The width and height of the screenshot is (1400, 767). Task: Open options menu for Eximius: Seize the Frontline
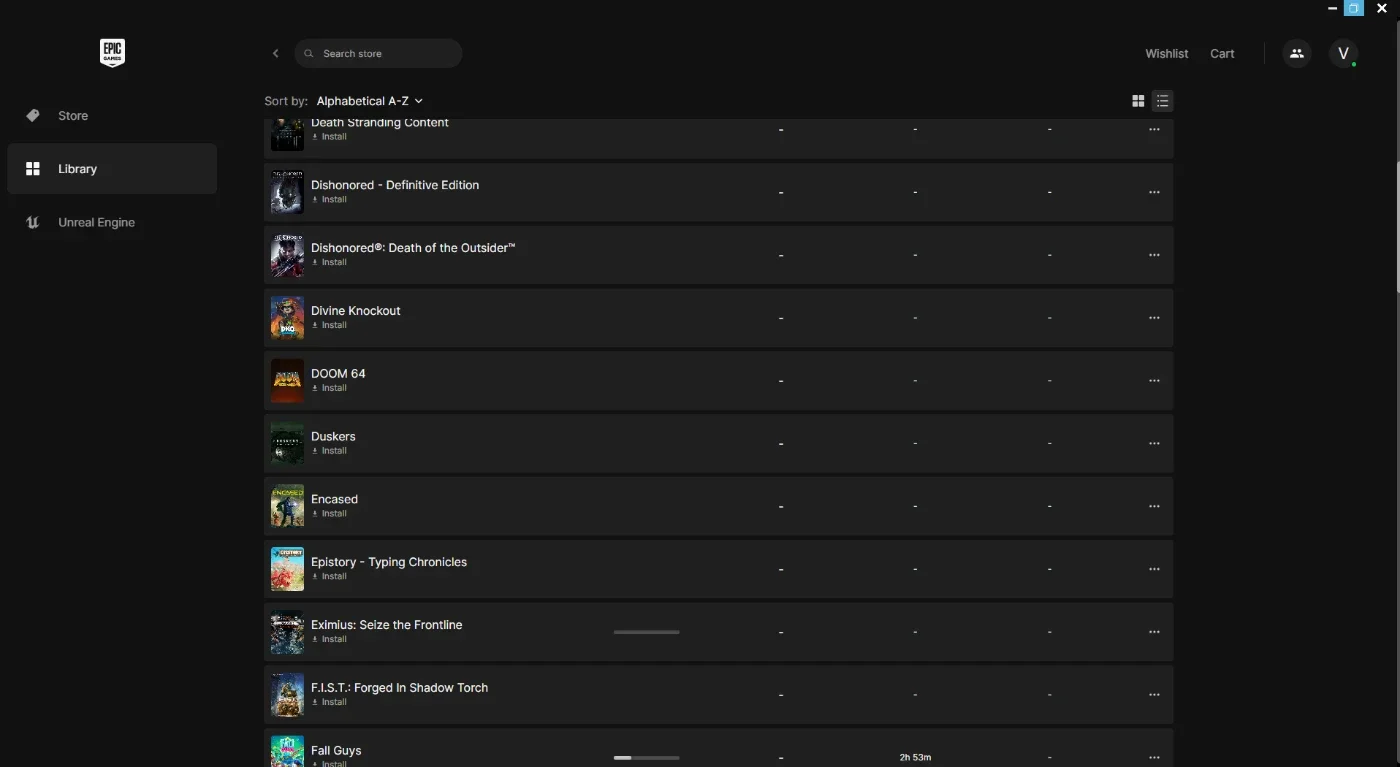(x=1154, y=632)
